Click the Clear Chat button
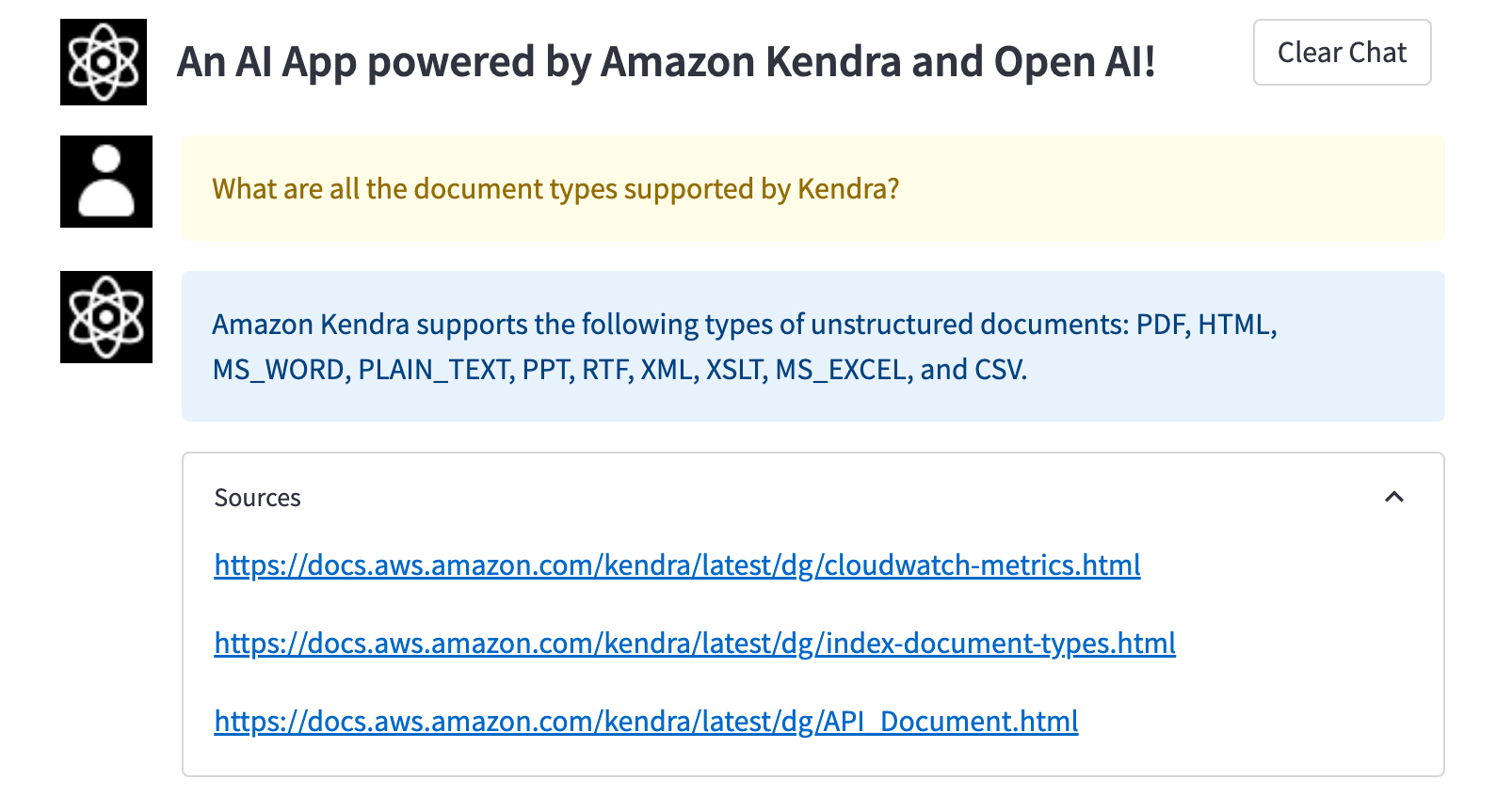 (x=1341, y=53)
